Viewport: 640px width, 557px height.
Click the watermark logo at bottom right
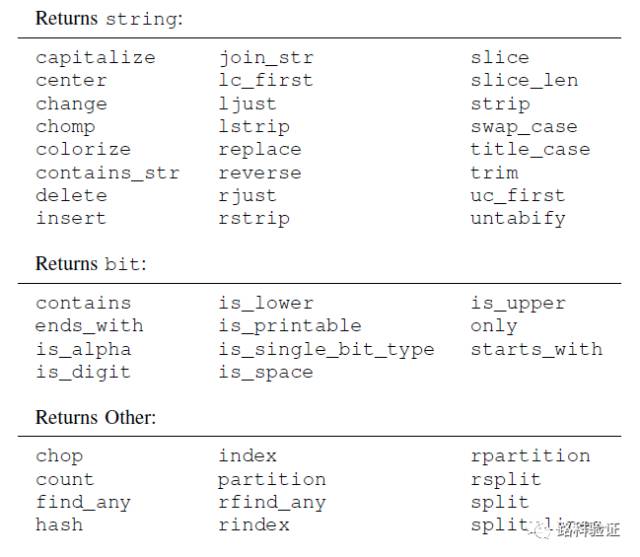(580, 530)
